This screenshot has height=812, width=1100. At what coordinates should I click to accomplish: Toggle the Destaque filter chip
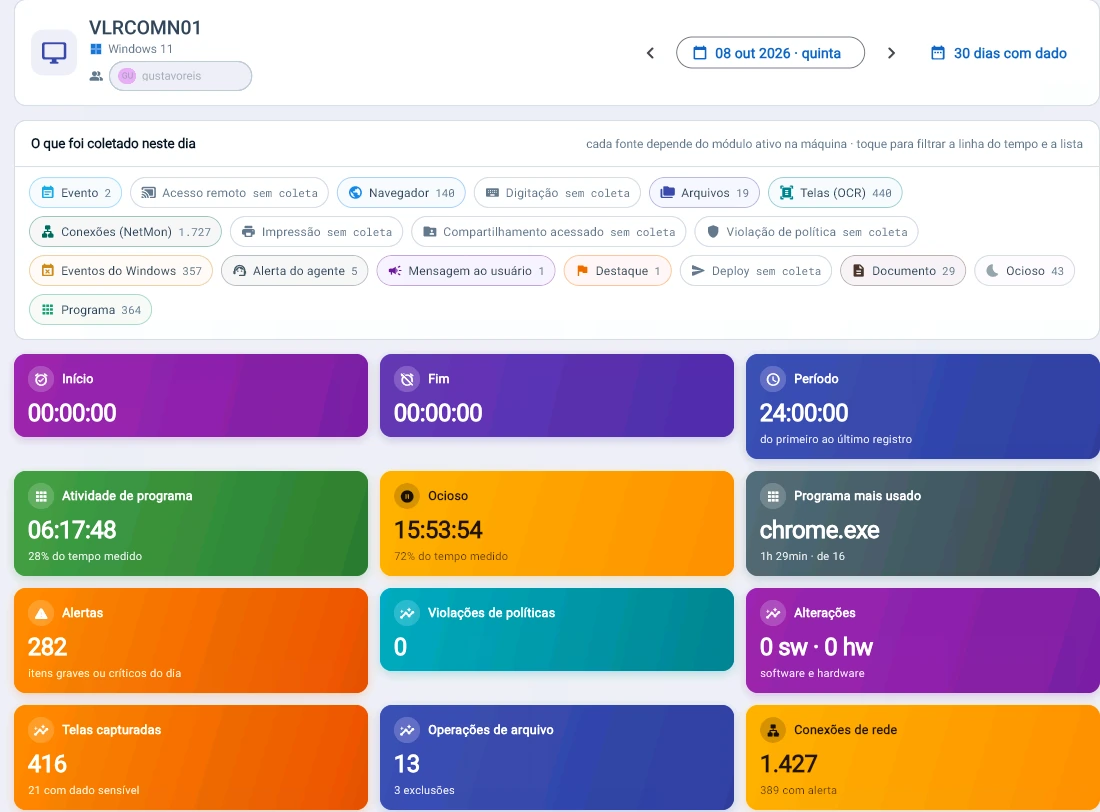617,271
